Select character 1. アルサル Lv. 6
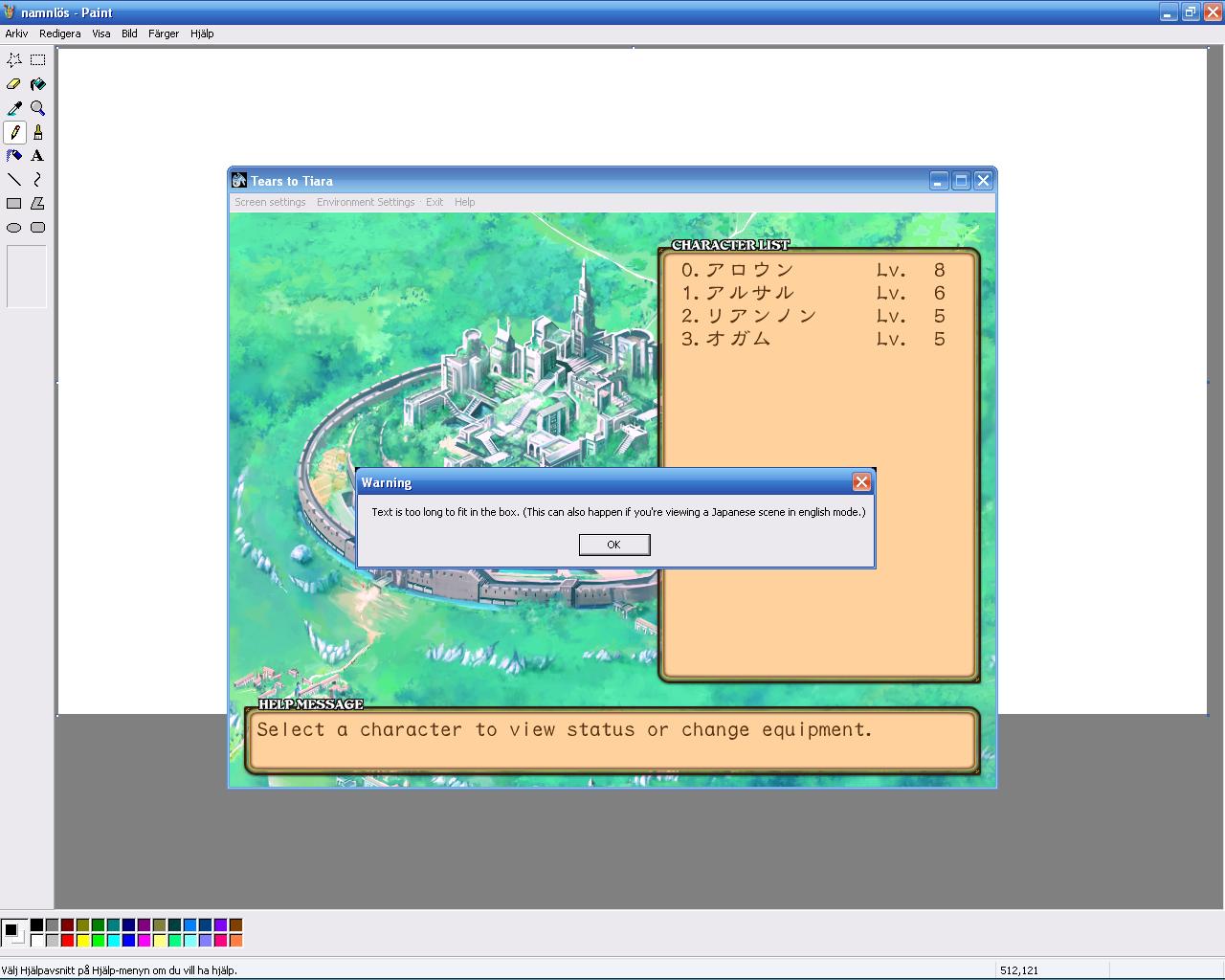The image size is (1225, 980). tap(813, 293)
